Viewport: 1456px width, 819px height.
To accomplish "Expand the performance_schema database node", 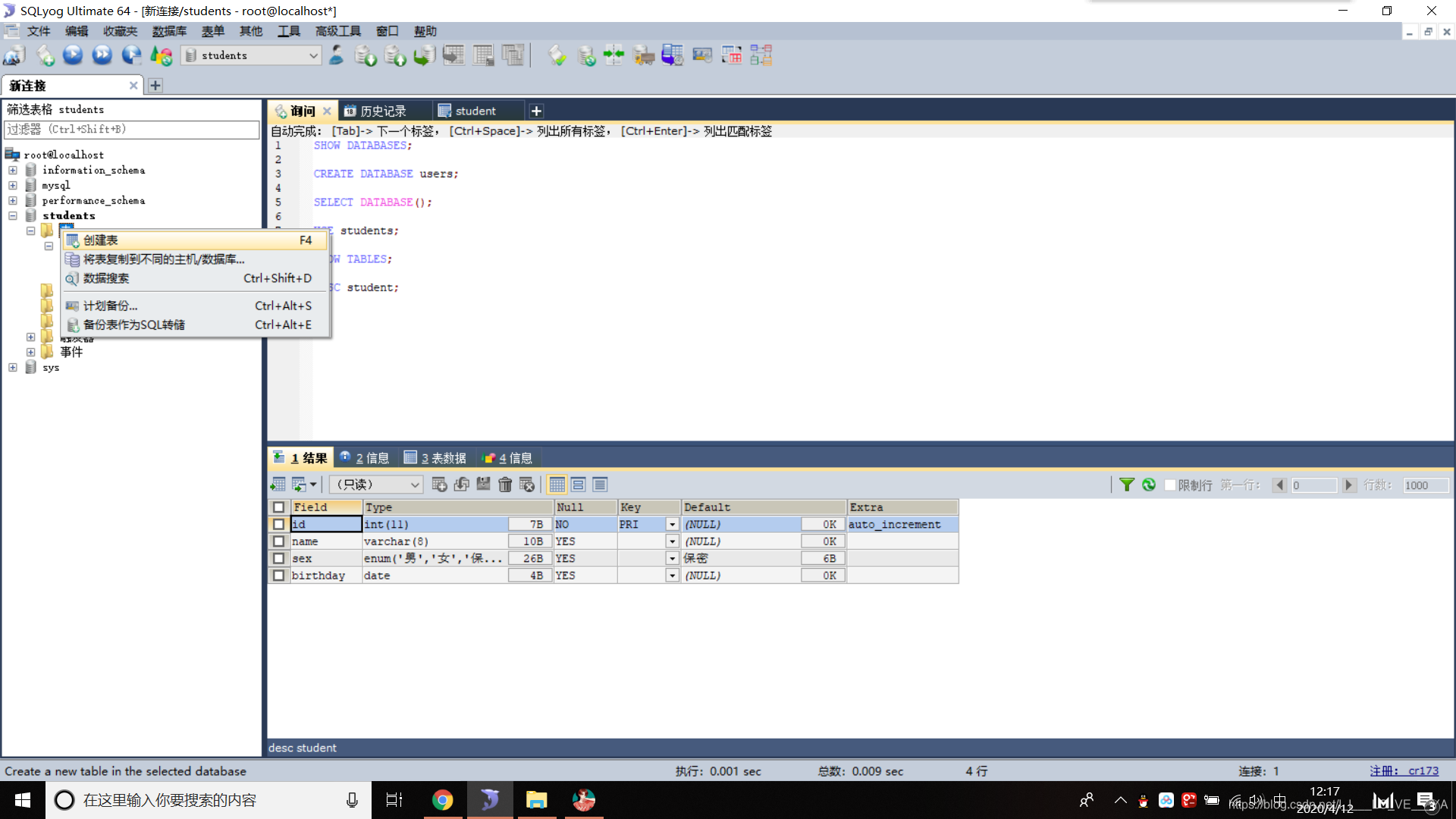I will pyautogui.click(x=13, y=201).
